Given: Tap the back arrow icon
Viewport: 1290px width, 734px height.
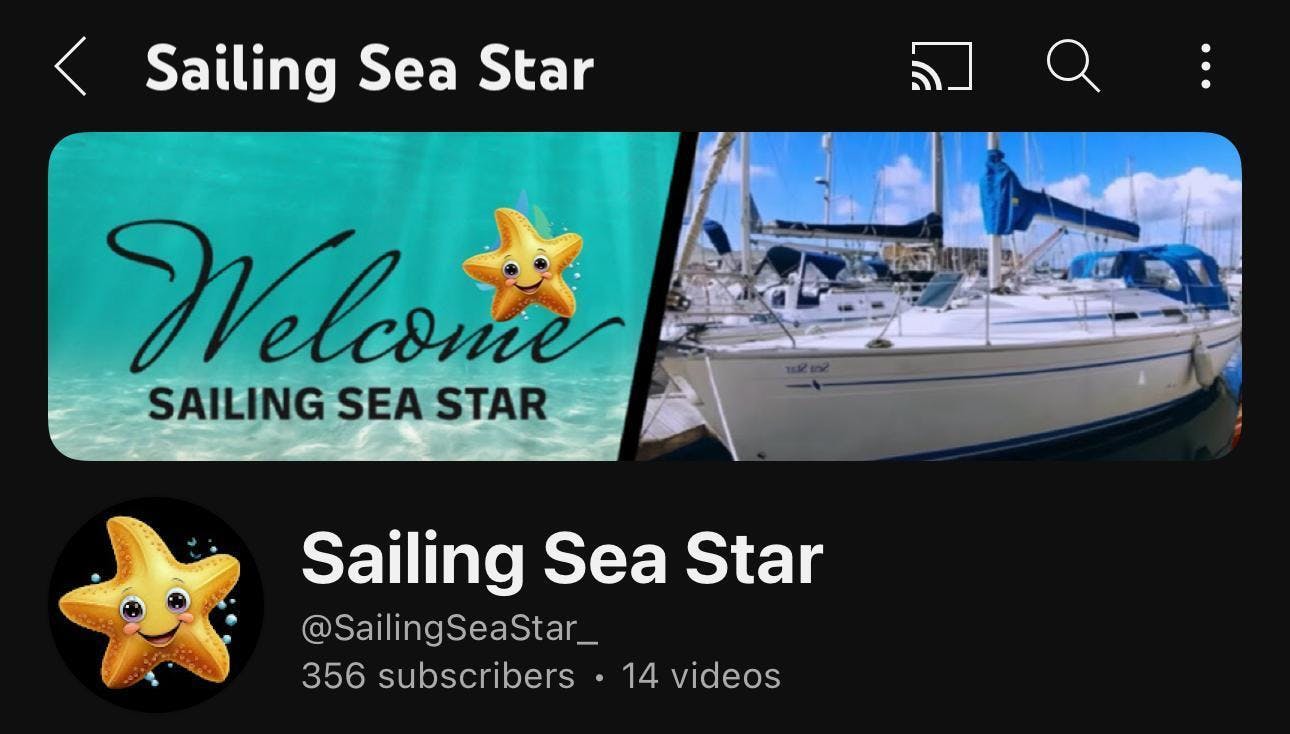Looking at the screenshot, I should pos(70,67).
